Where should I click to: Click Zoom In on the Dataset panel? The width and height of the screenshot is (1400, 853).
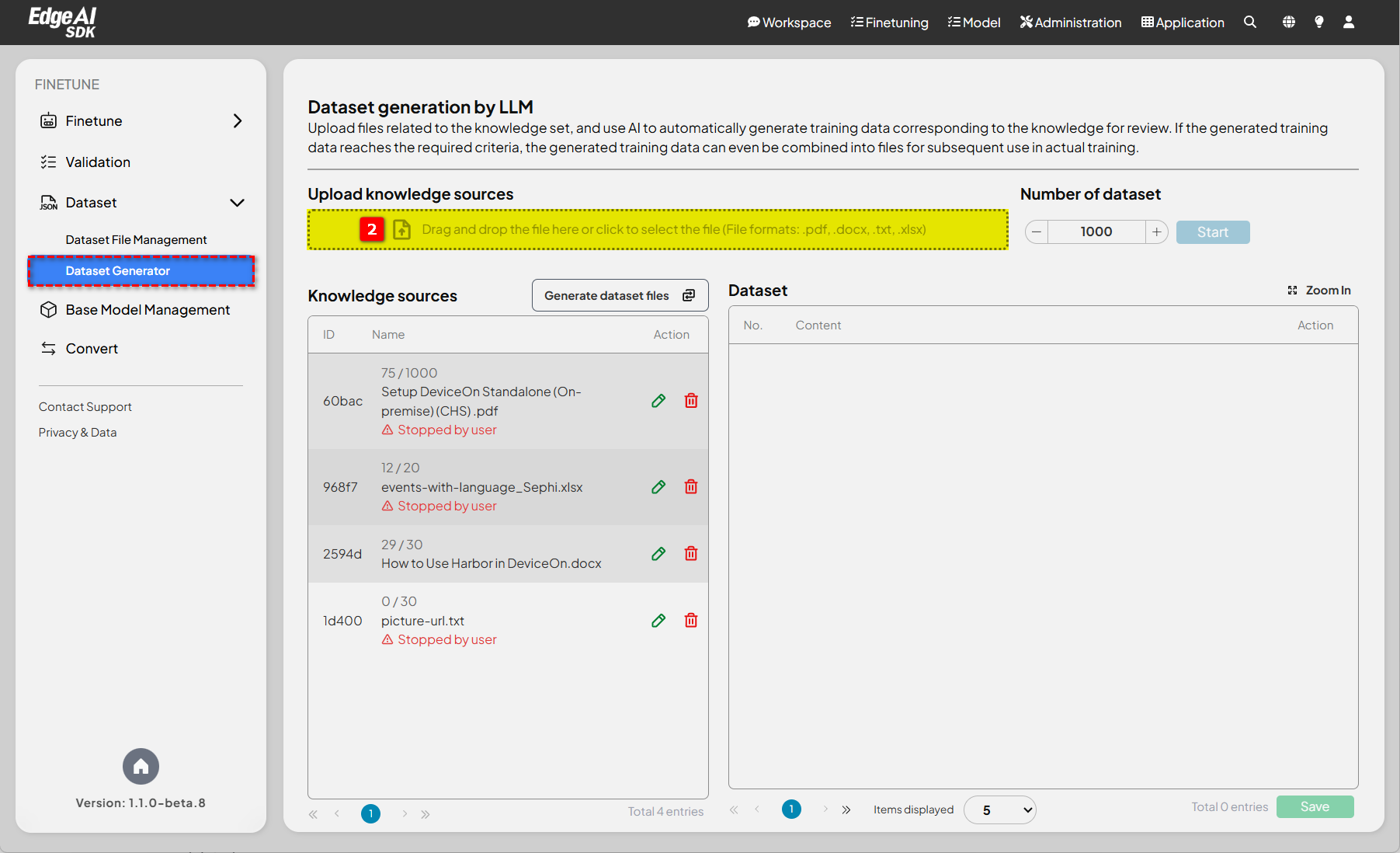point(1319,290)
